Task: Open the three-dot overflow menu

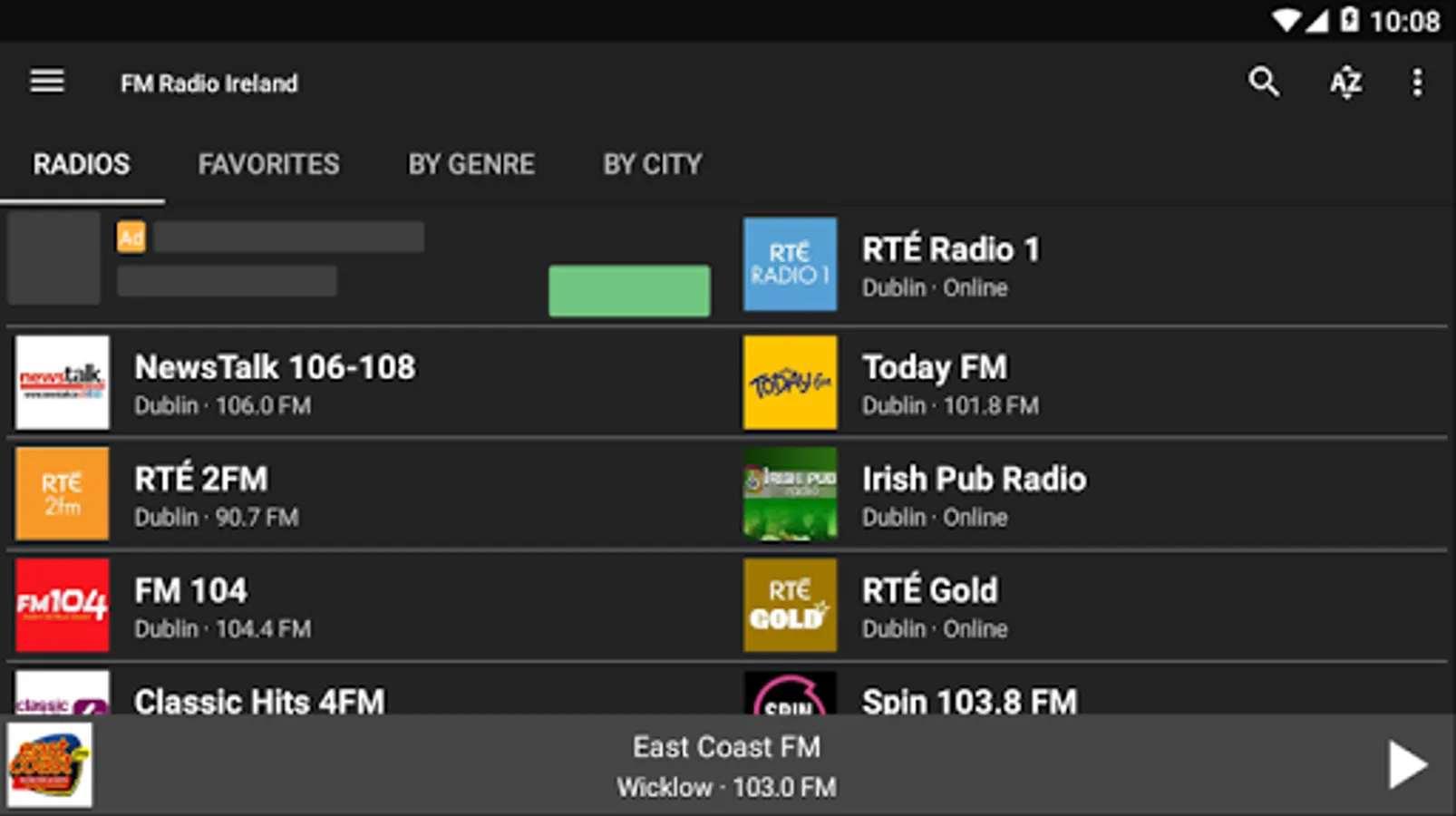Action: pyautogui.click(x=1417, y=83)
